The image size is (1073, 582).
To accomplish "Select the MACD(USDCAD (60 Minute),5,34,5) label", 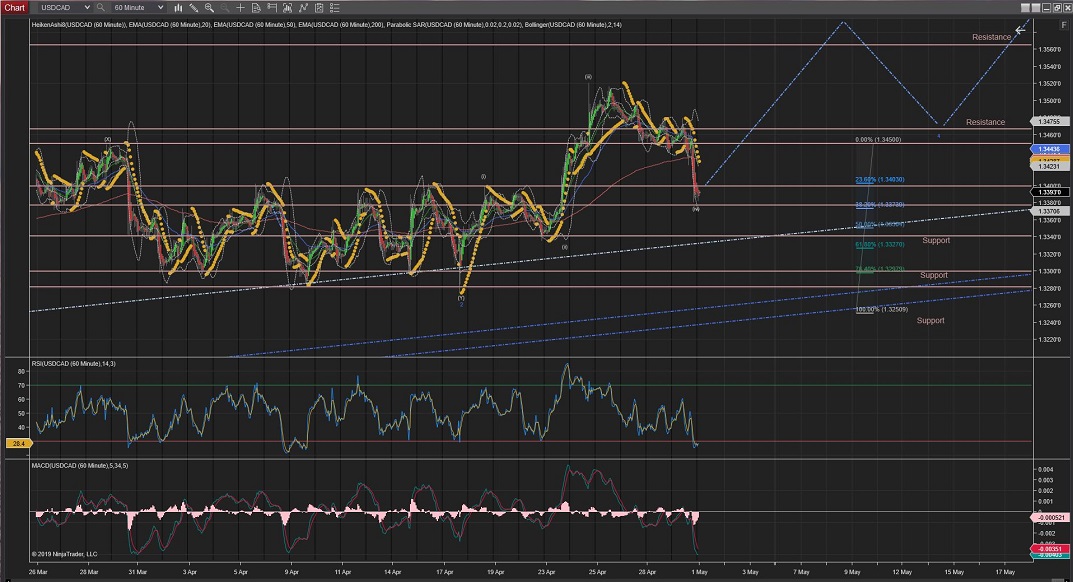I will pyautogui.click(x=79, y=466).
